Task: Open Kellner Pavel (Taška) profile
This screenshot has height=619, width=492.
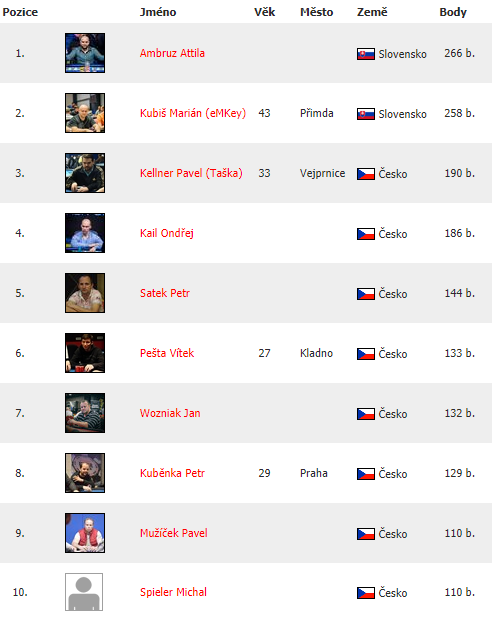Action: pyautogui.click(x=191, y=173)
